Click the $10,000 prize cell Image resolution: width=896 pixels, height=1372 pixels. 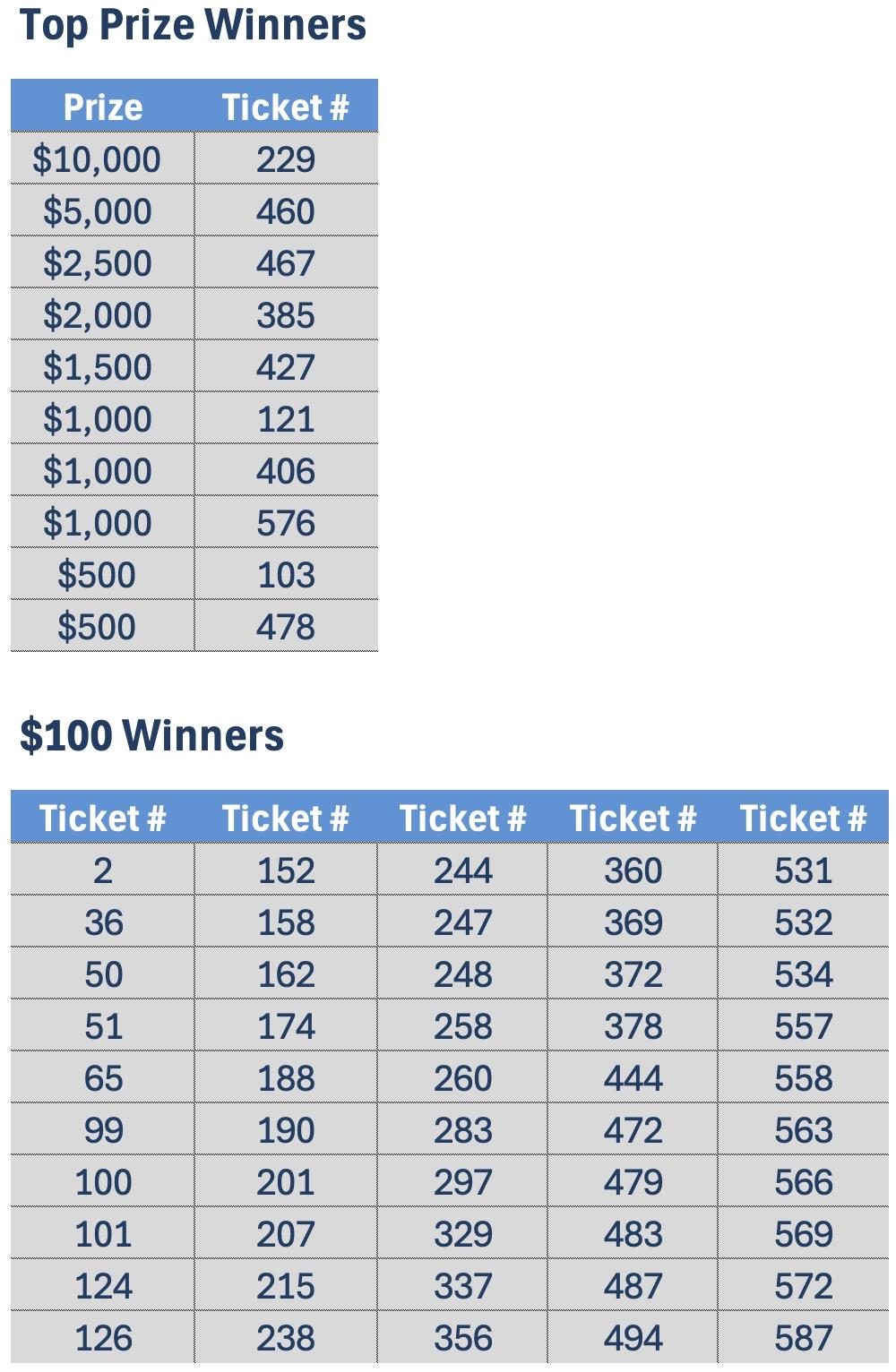[97, 159]
